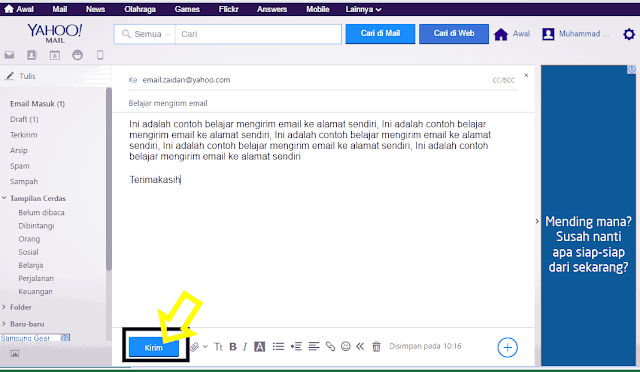Expand the Baru-baru section

[4, 323]
